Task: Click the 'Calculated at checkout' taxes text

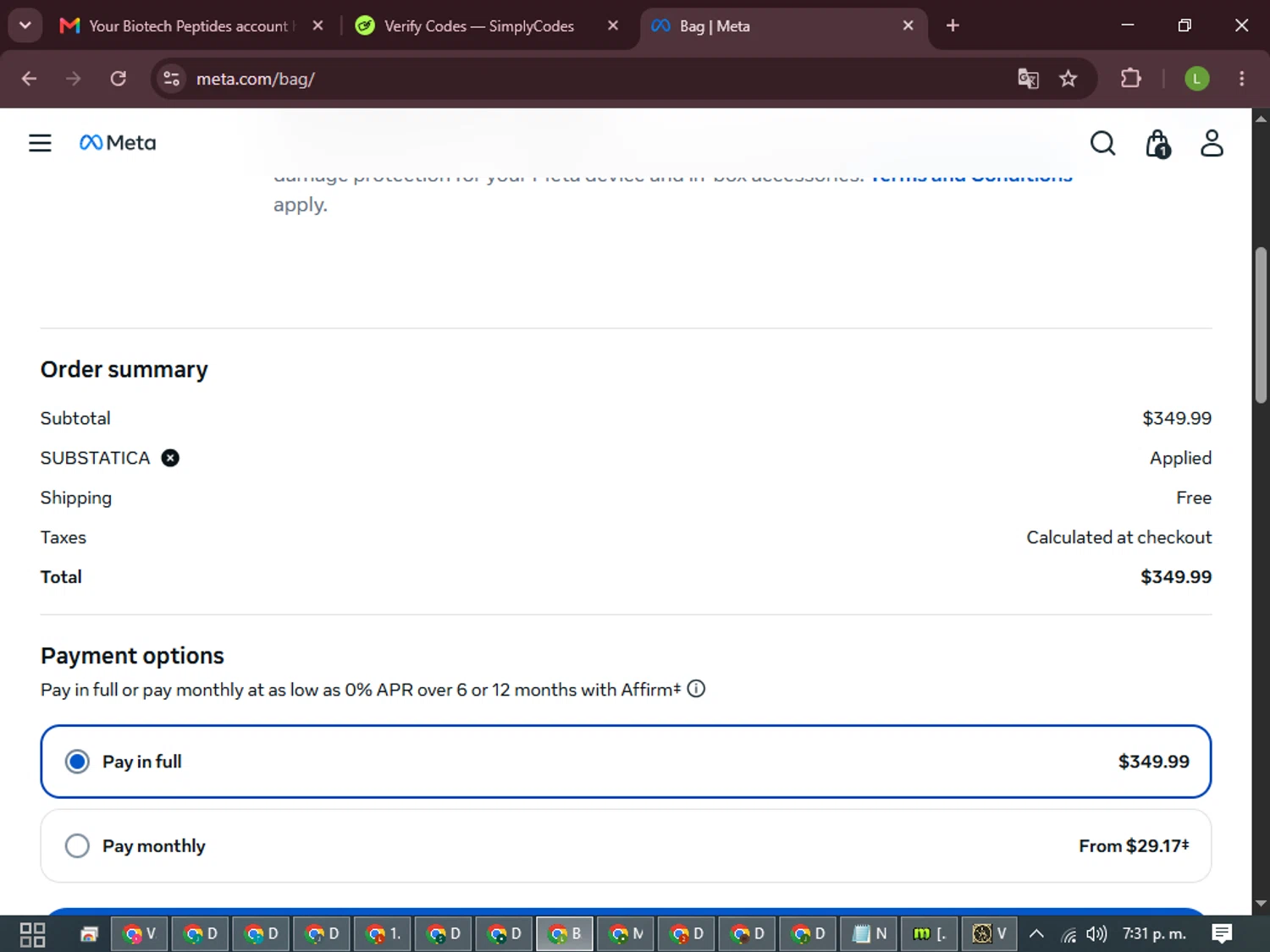Action: pos(1119,537)
